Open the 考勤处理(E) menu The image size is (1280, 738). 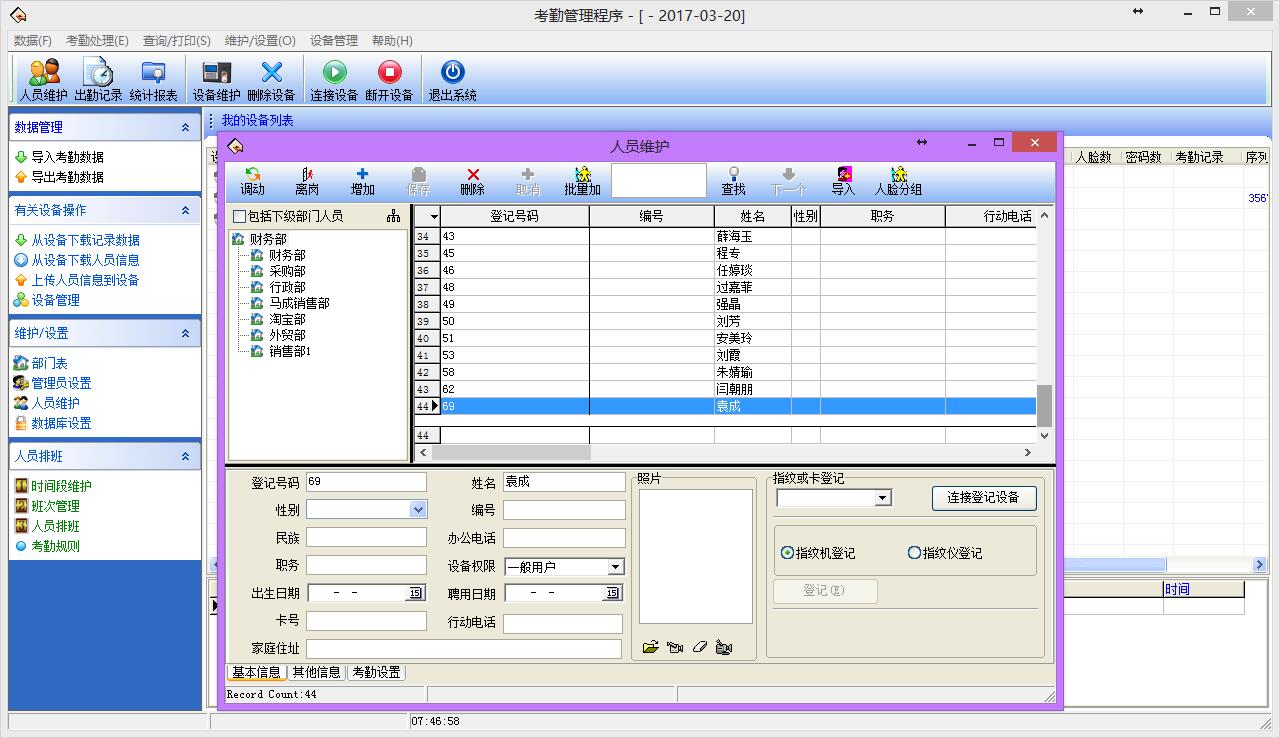[97, 41]
